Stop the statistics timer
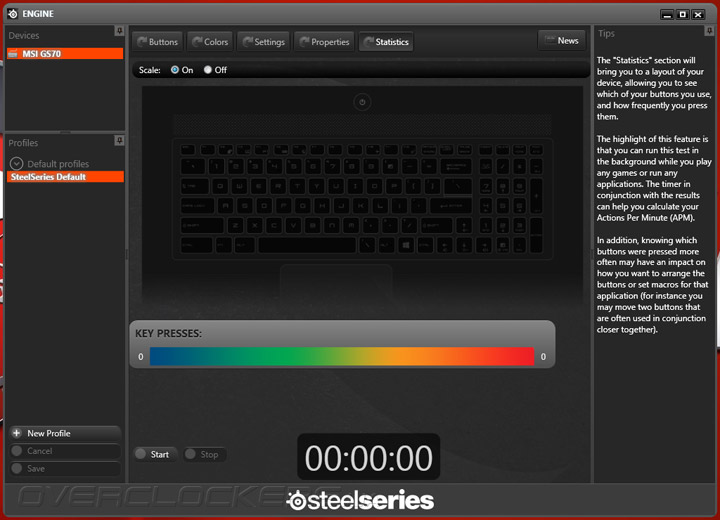 pos(204,454)
